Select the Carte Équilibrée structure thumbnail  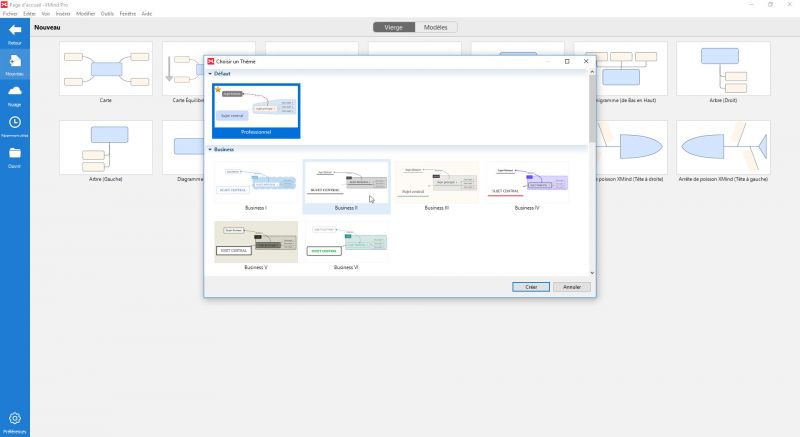(x=184, y=68)
